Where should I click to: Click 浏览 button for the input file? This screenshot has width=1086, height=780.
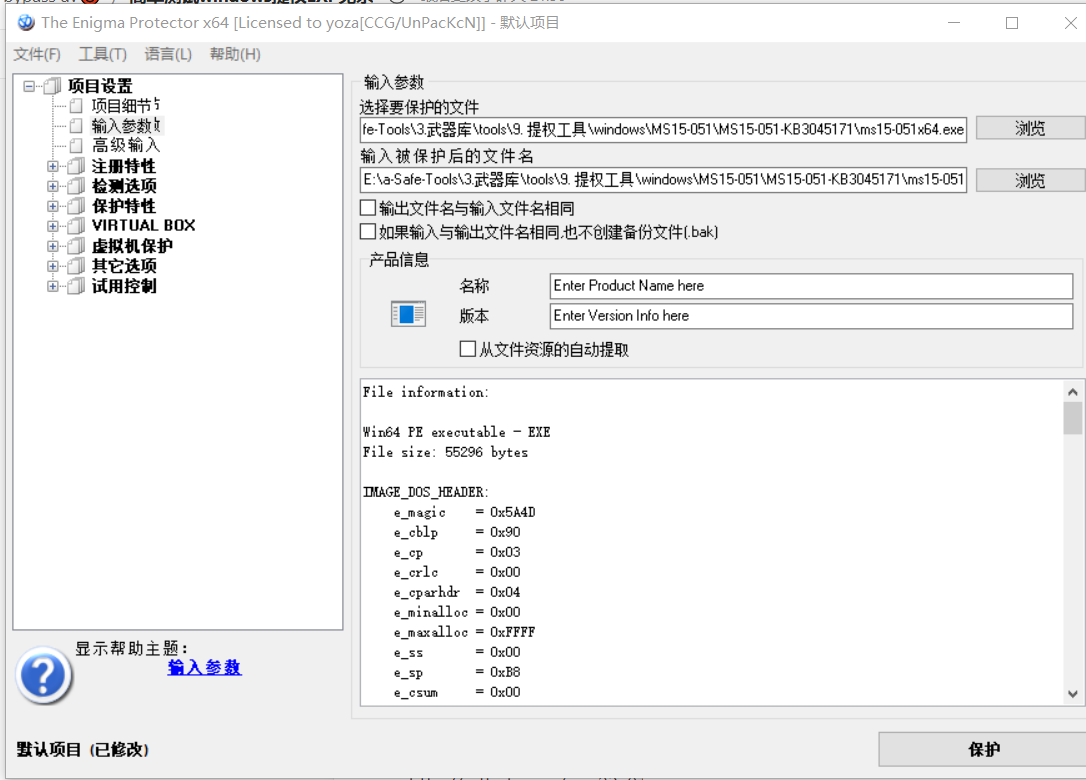1031,128
